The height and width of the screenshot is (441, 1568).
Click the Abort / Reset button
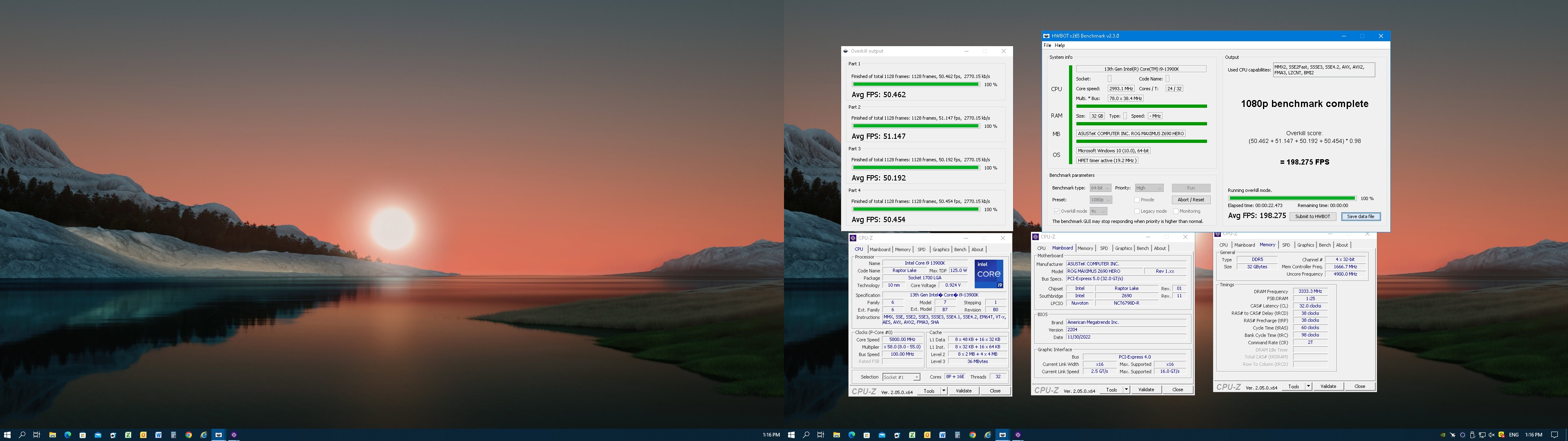click(1191, 200)
